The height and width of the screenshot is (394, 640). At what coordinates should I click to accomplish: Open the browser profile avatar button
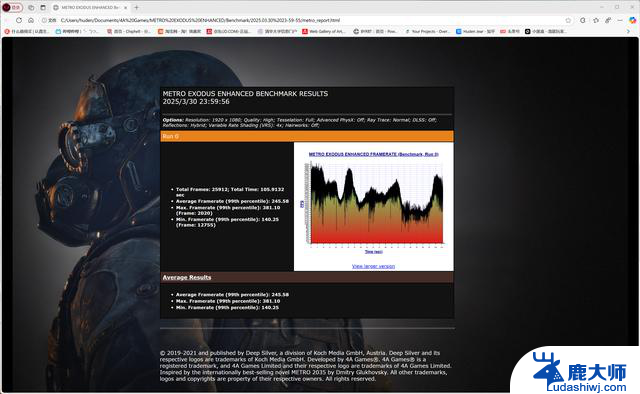[12, 7]
